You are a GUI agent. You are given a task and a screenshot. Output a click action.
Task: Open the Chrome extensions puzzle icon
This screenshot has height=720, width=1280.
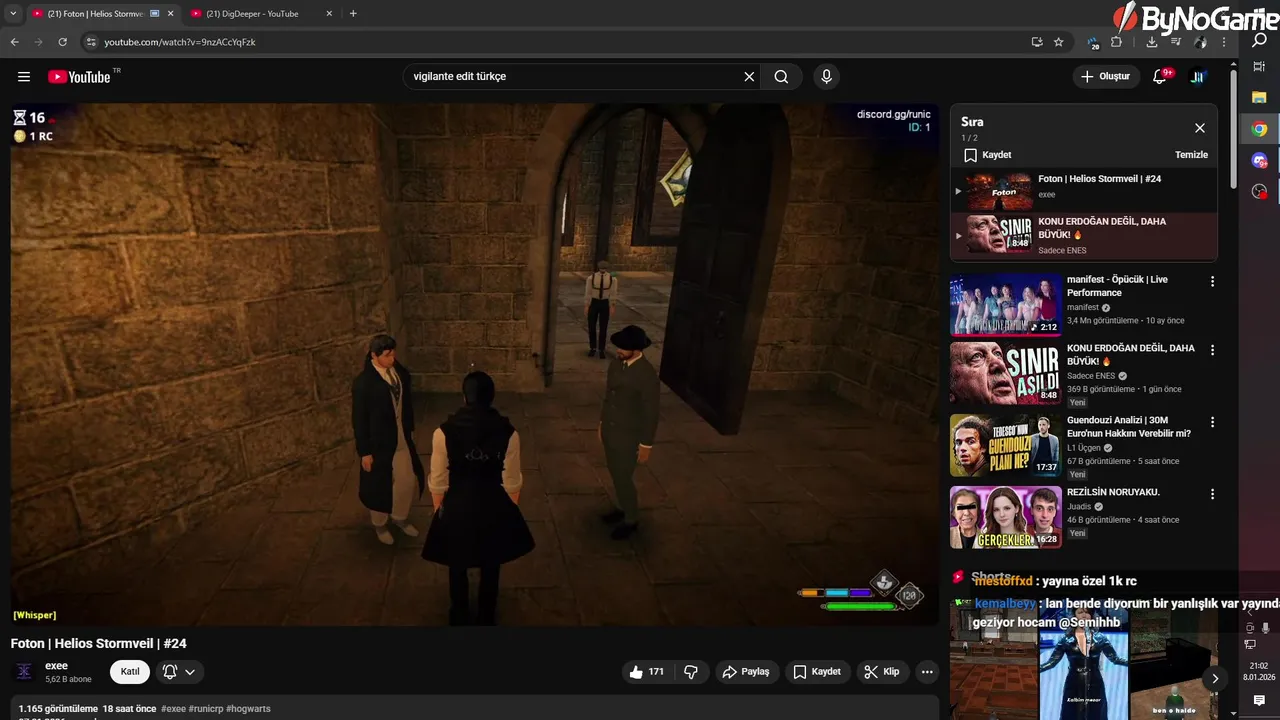pos(1117,42)
